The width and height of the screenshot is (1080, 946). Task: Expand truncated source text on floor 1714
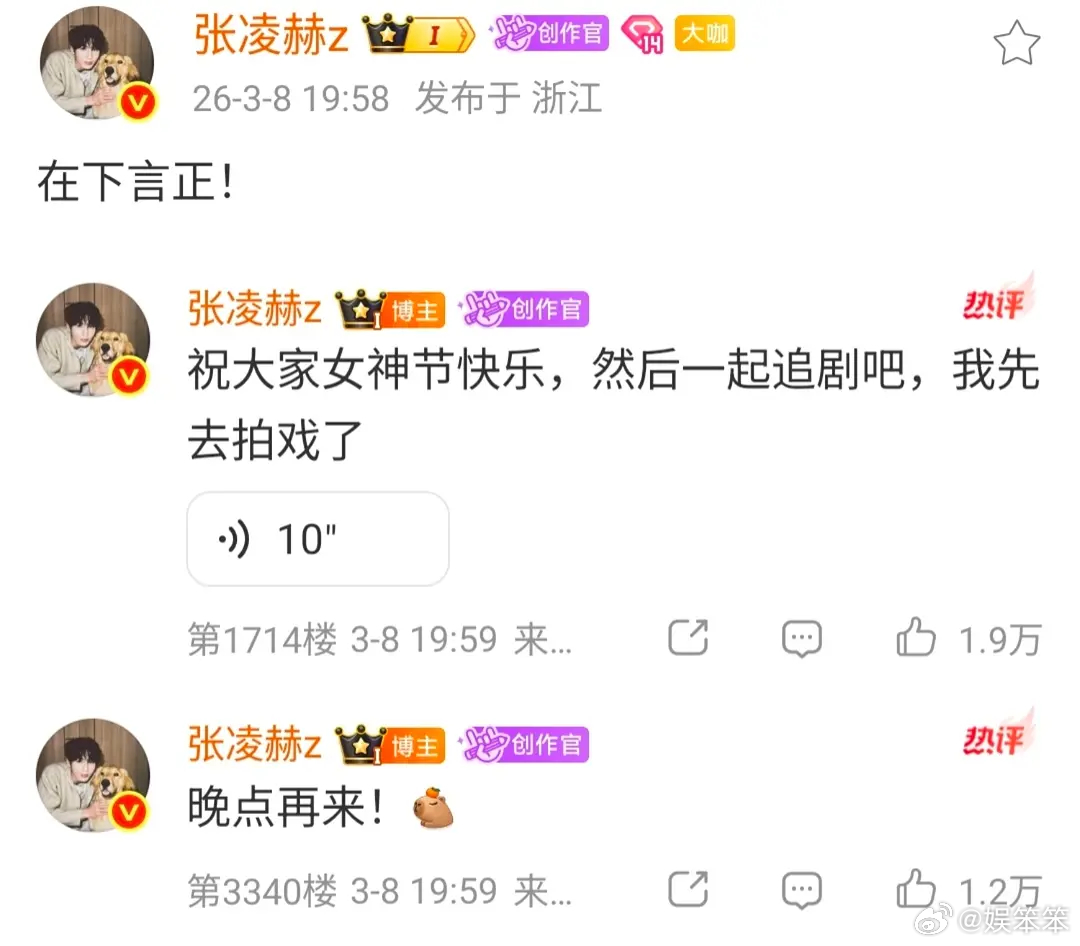click(x=543, y=639)
